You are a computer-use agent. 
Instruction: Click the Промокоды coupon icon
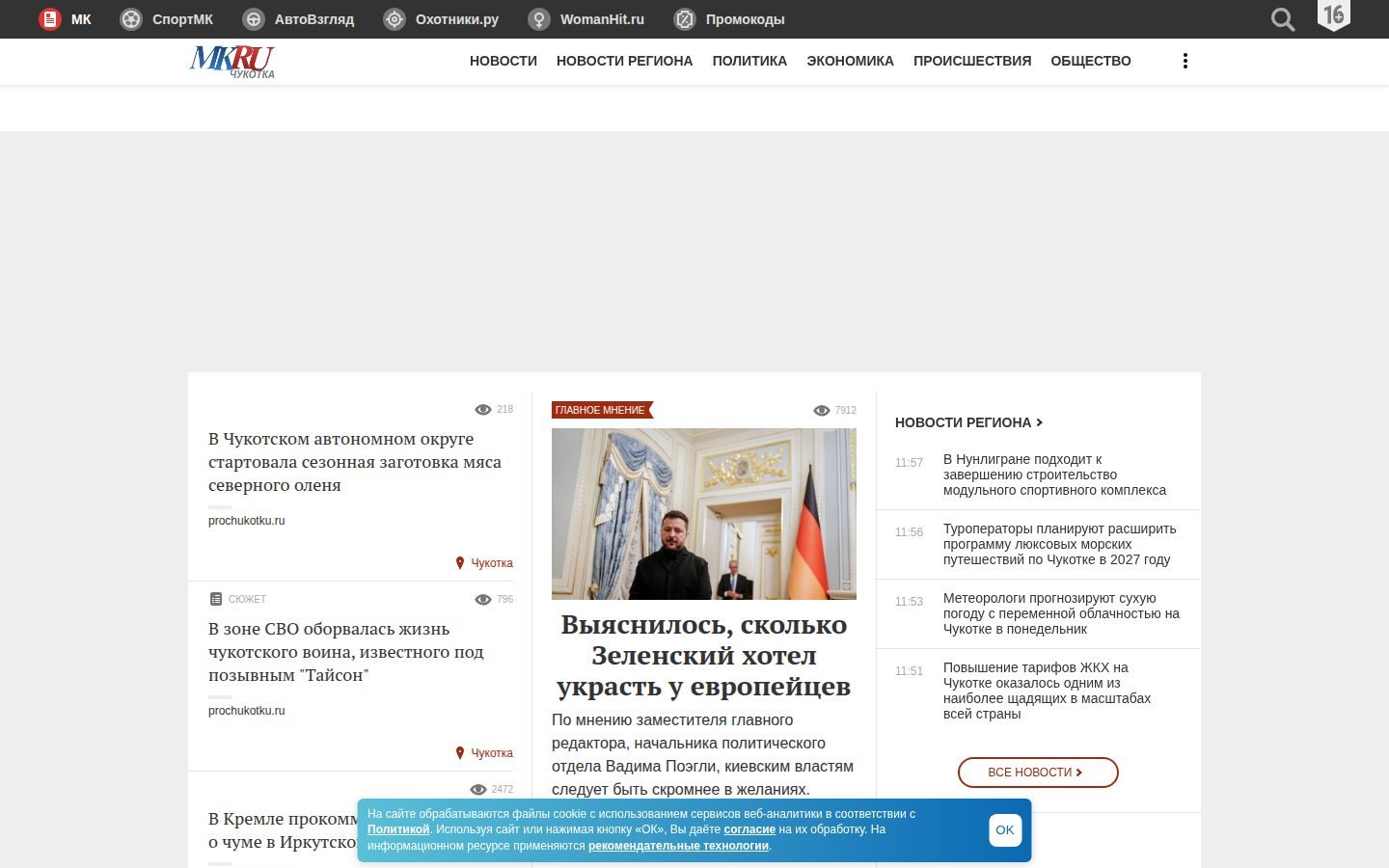(x=685, y=19)
